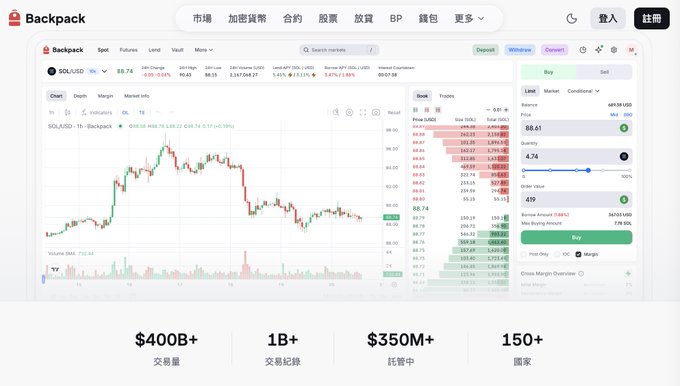Open the 1h timeframe selector
The height and width of the screenshot is (386, 680).
click(x=51, y=112)
